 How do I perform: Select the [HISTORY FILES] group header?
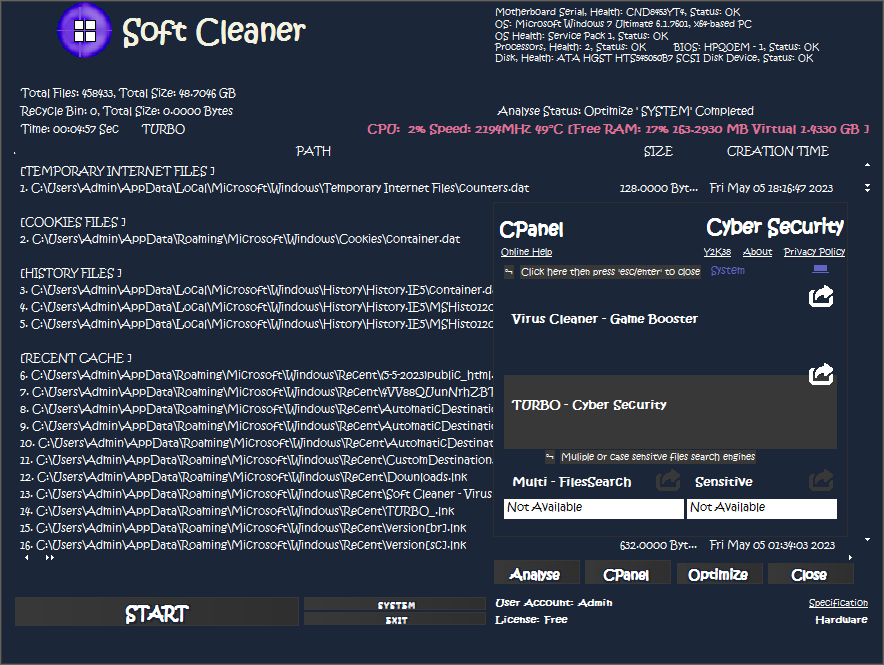click(x=71, y=273)
